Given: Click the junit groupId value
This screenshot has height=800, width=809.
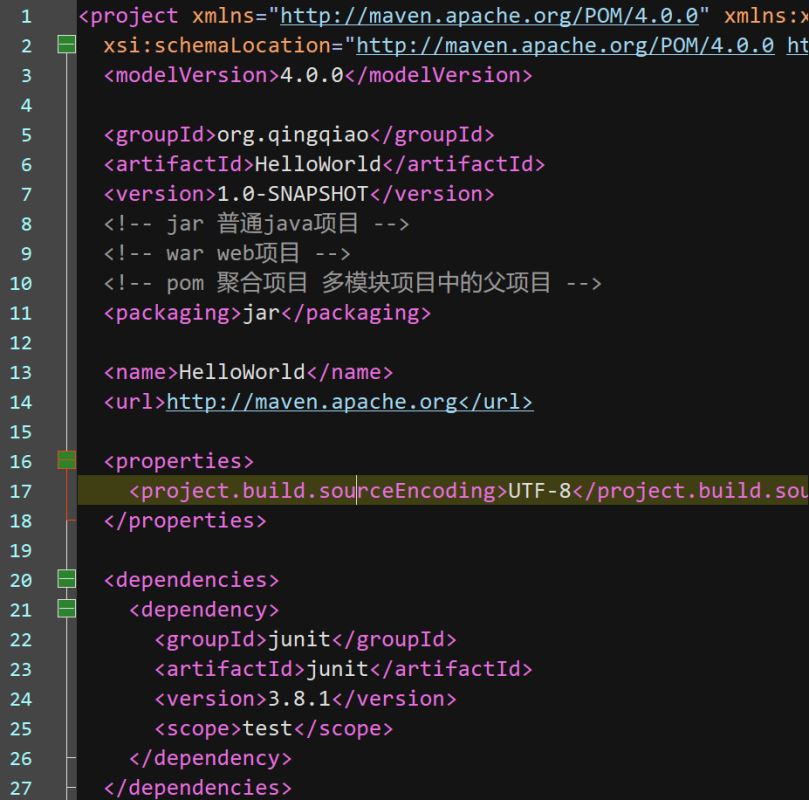Looking at the screenshot, I should (299, 640).
